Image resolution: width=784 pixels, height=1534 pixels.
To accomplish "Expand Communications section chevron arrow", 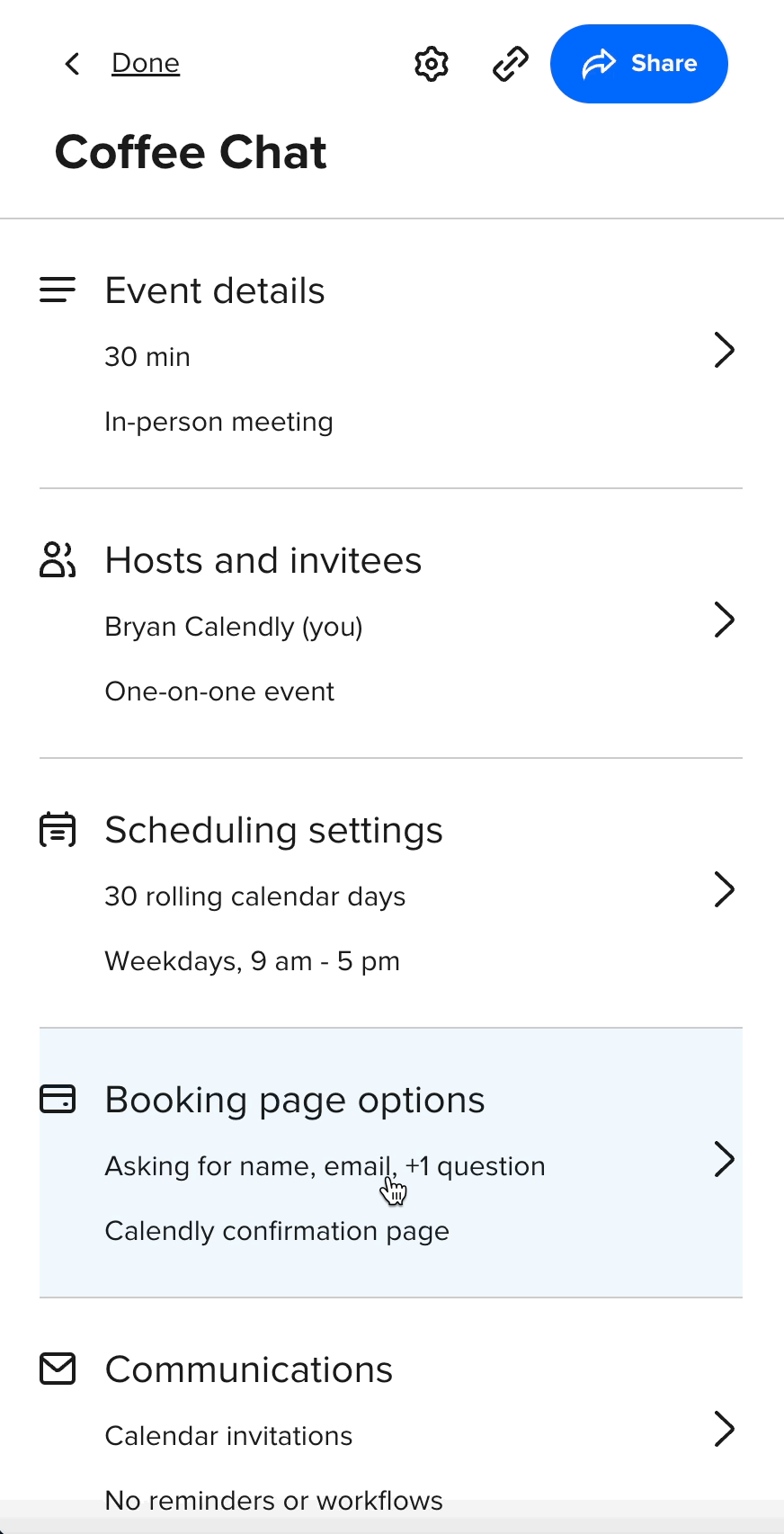I will click(724, 1429).
